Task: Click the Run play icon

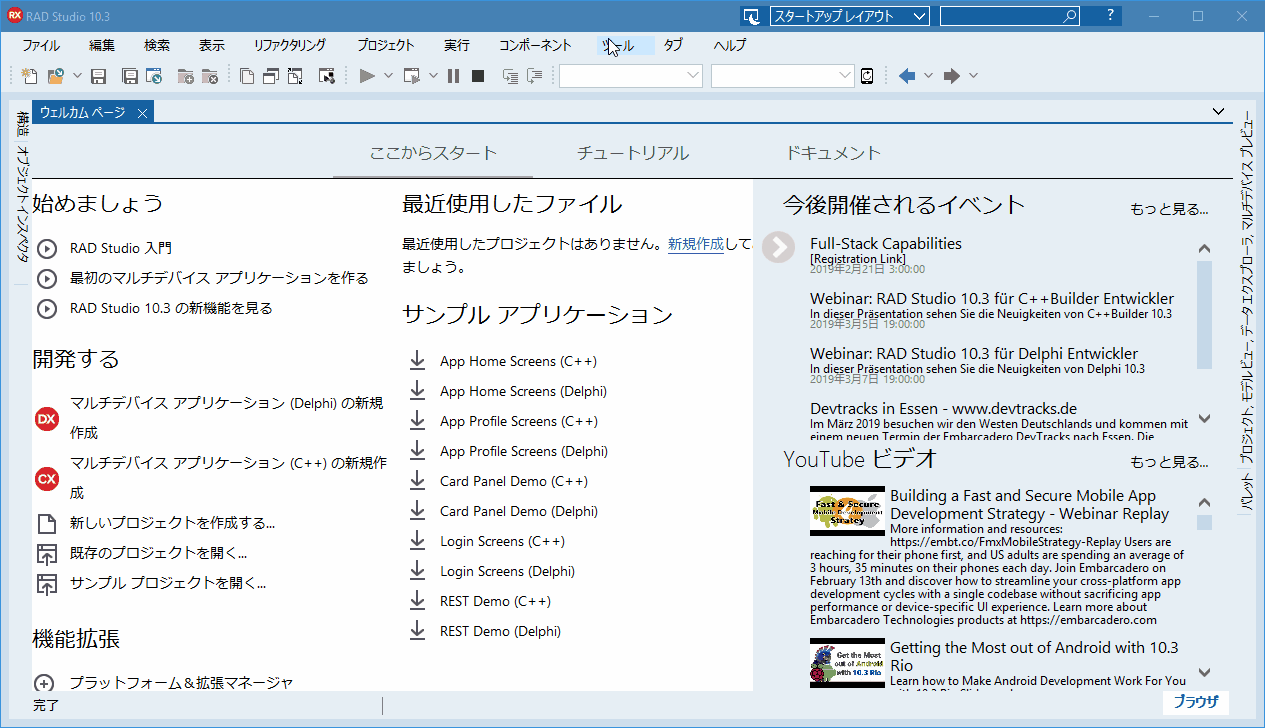Action: pyautogui.click(x=367, y=76)
